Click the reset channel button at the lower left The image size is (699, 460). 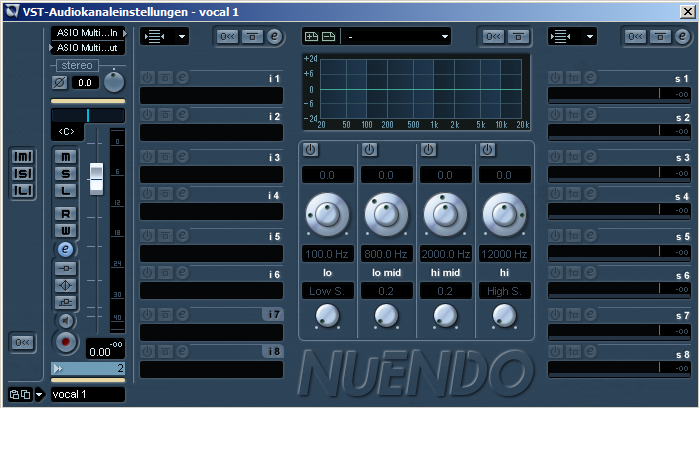pyautogui.click(x=23, y=342)
